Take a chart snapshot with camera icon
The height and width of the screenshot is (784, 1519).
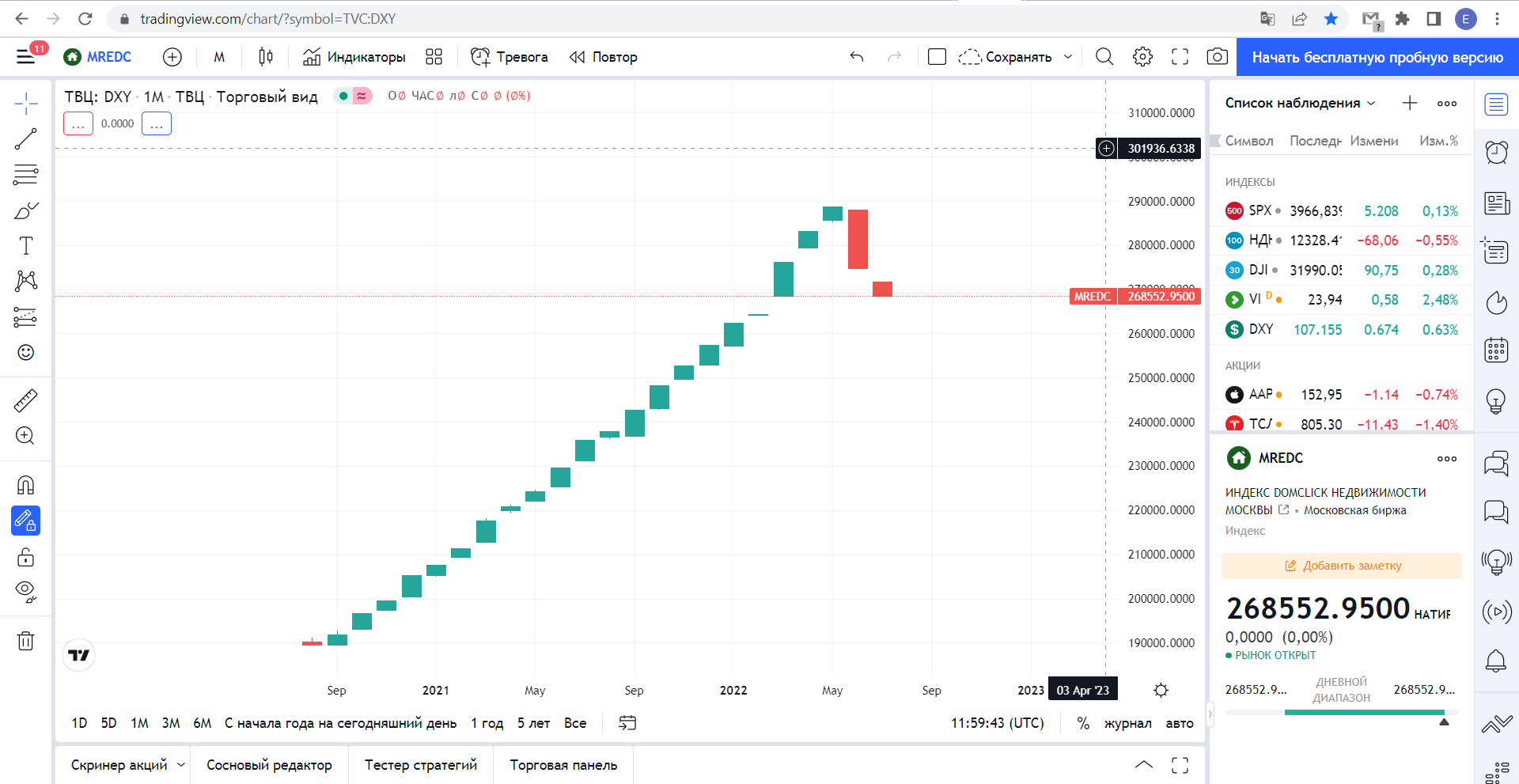point(1218,57)
